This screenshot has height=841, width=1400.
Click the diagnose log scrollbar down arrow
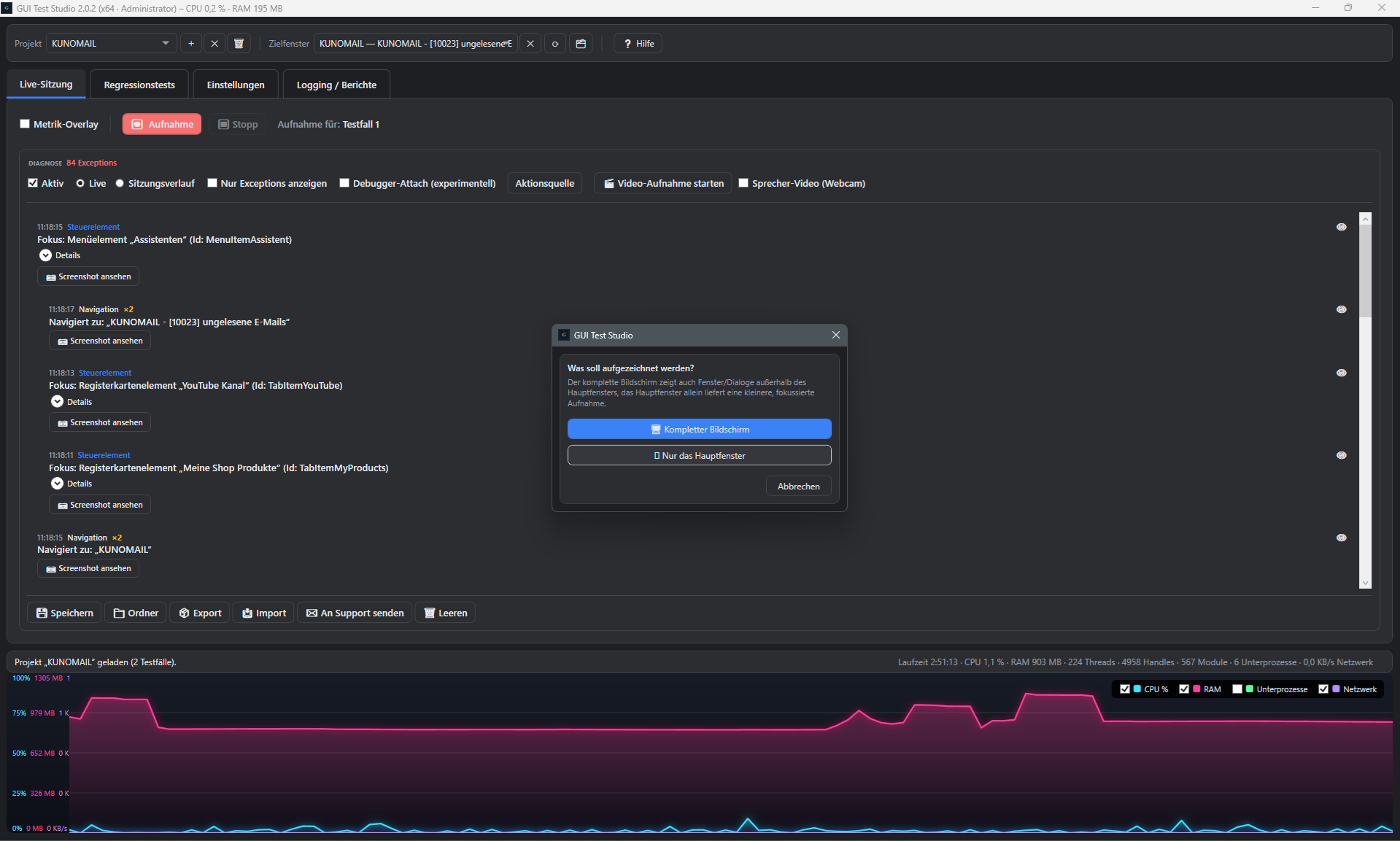tap(1365, 582)
